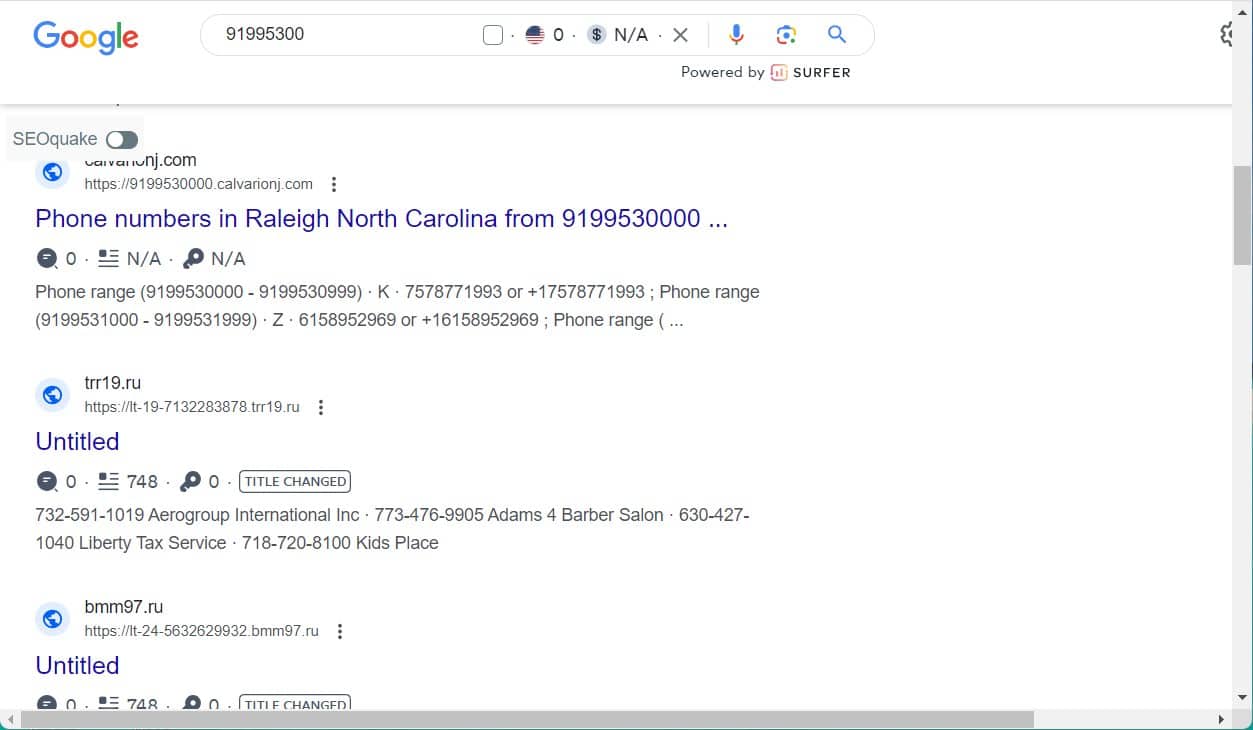Viewport: 1253px width, 730px height.
Task: Click the key icon under Raleigh result
Action: (193, 259)
